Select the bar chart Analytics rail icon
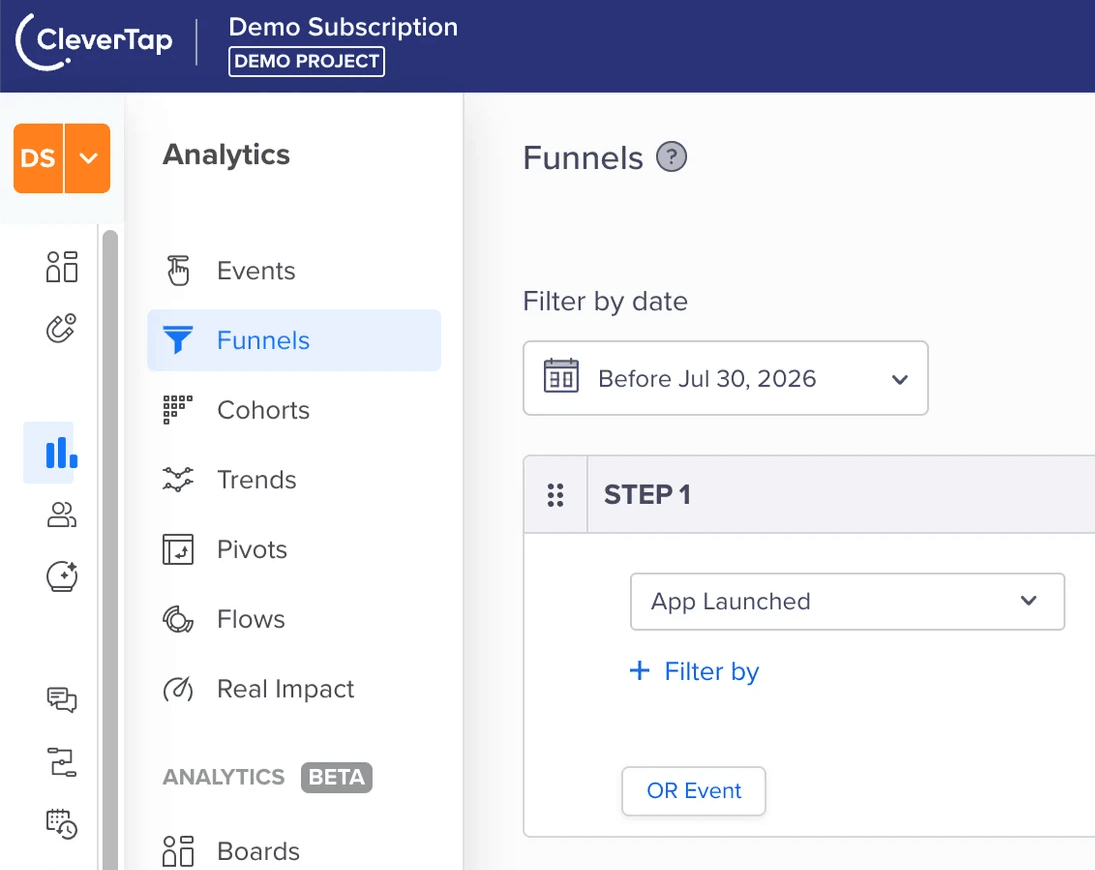 pyautogui.click(x=61, y=452)
